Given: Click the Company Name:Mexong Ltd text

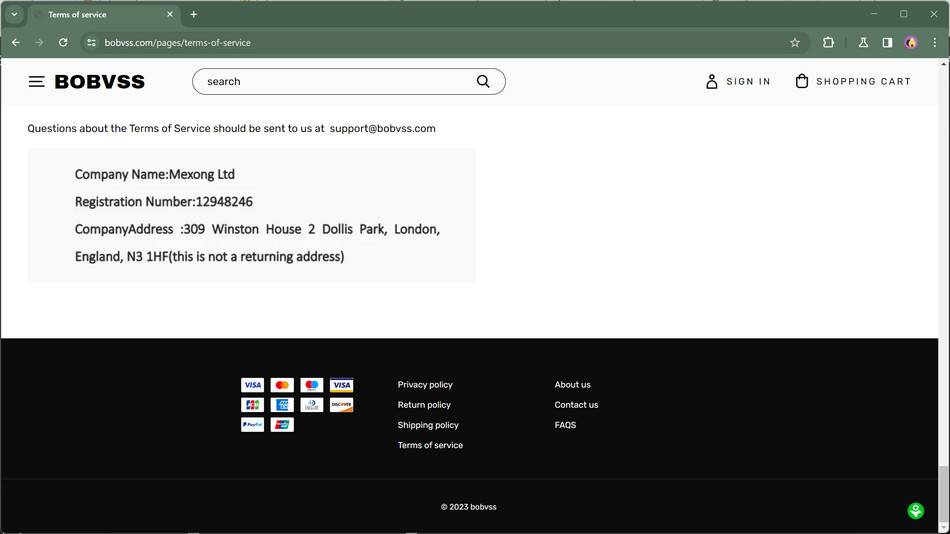Looking at the screenshot, I should pos(154,175).
